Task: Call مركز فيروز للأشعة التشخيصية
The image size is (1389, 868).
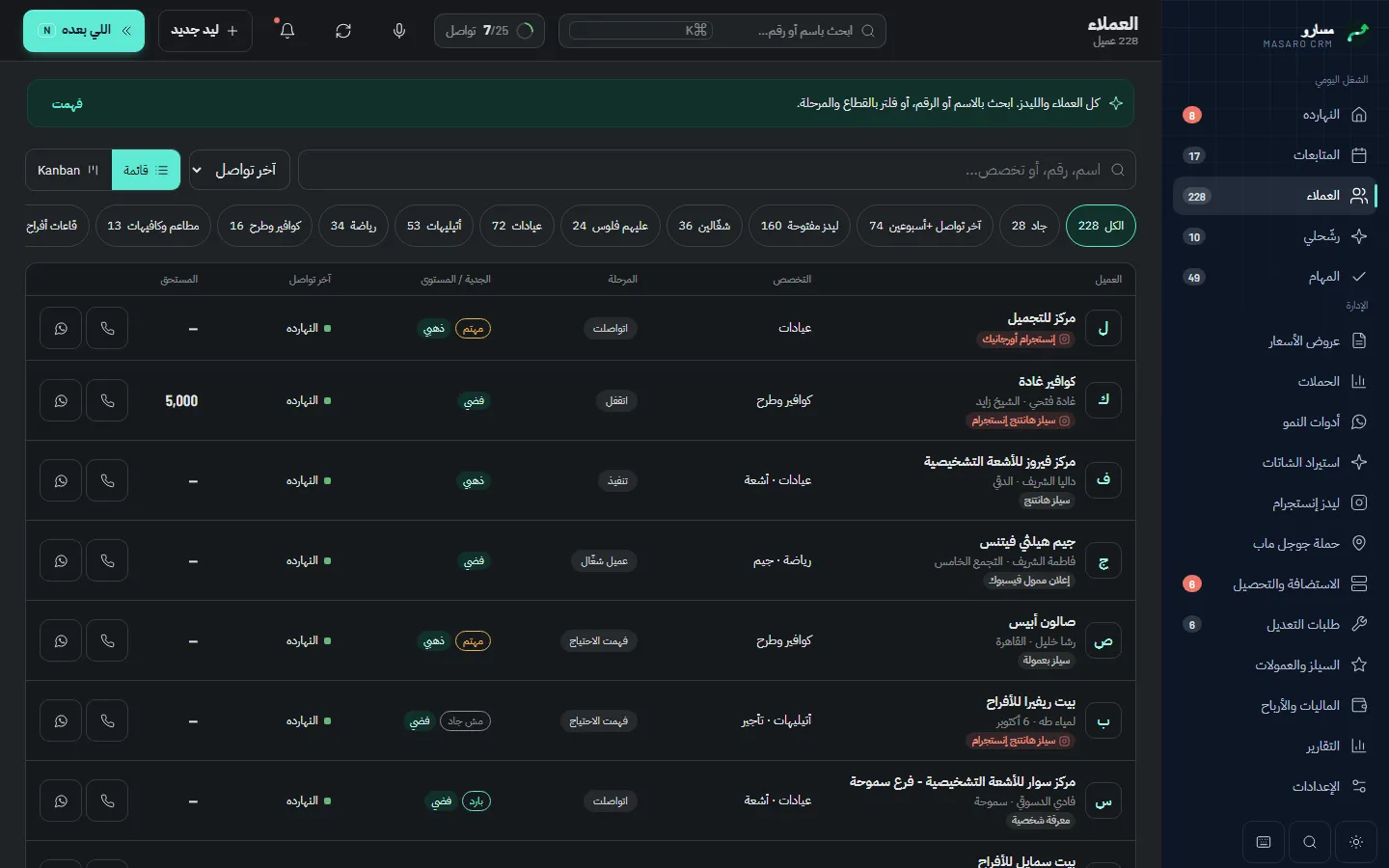Action: click(107, 481)
